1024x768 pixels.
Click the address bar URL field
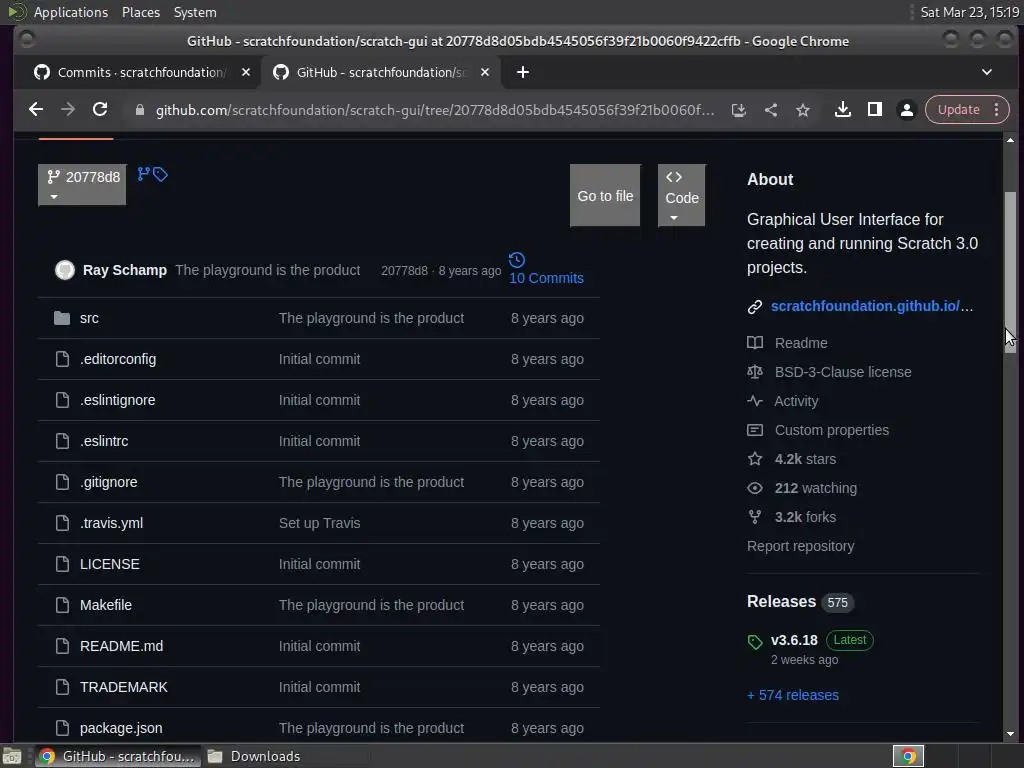(x=434, y=110)
